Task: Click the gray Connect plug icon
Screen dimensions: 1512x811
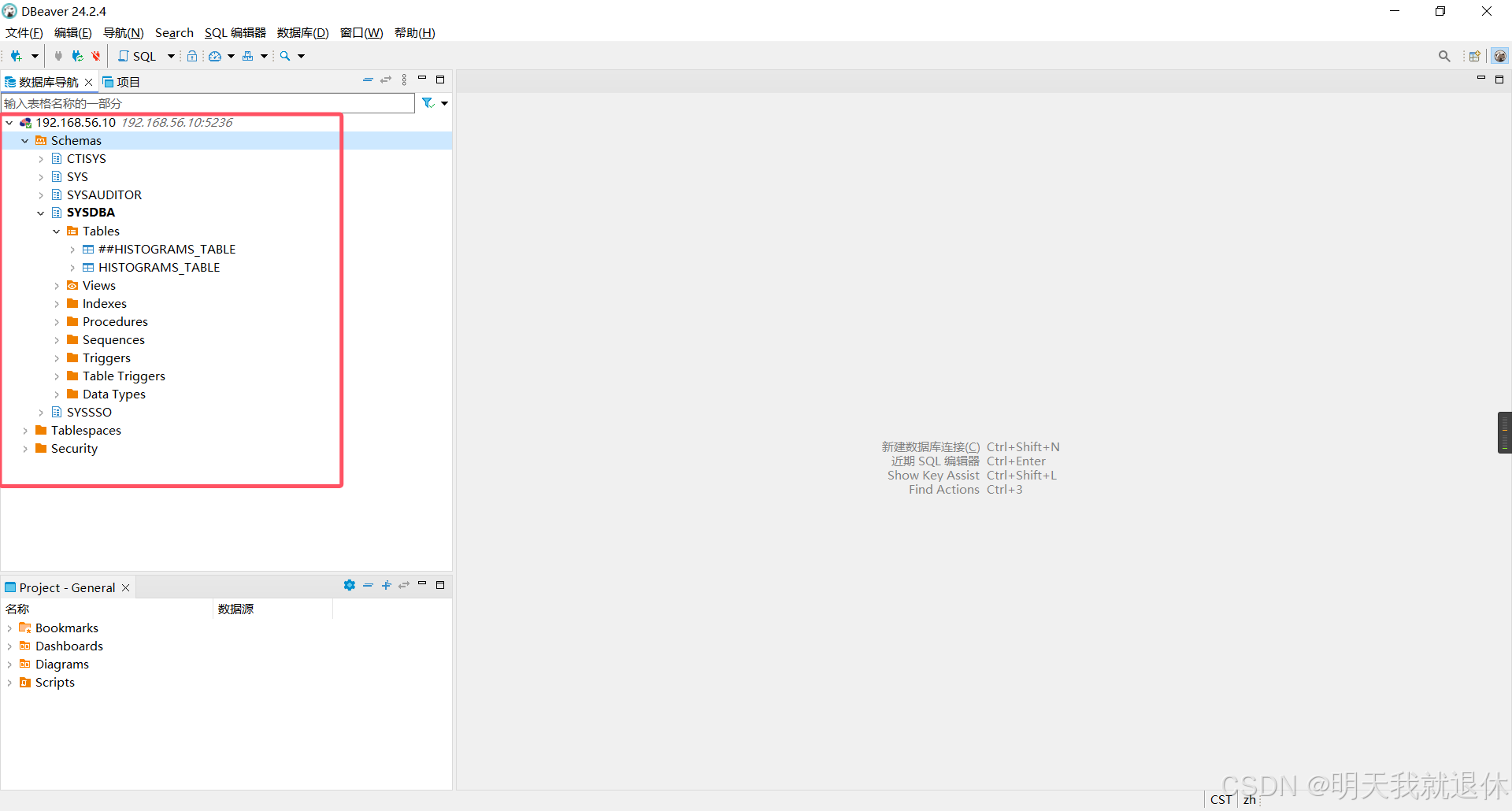Action: (58, 56)
